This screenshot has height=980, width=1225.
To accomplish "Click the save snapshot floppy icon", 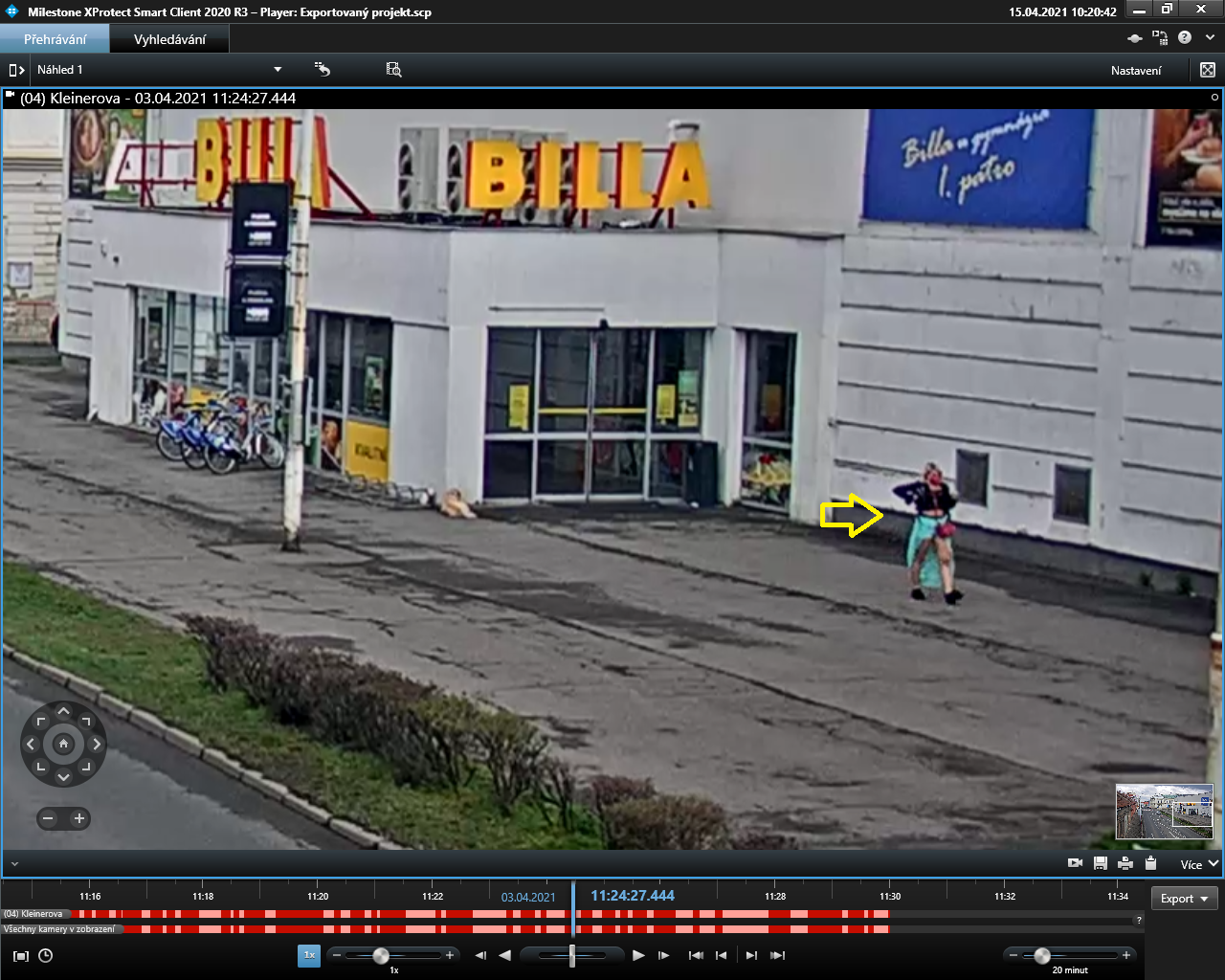I will (1101, 863).
